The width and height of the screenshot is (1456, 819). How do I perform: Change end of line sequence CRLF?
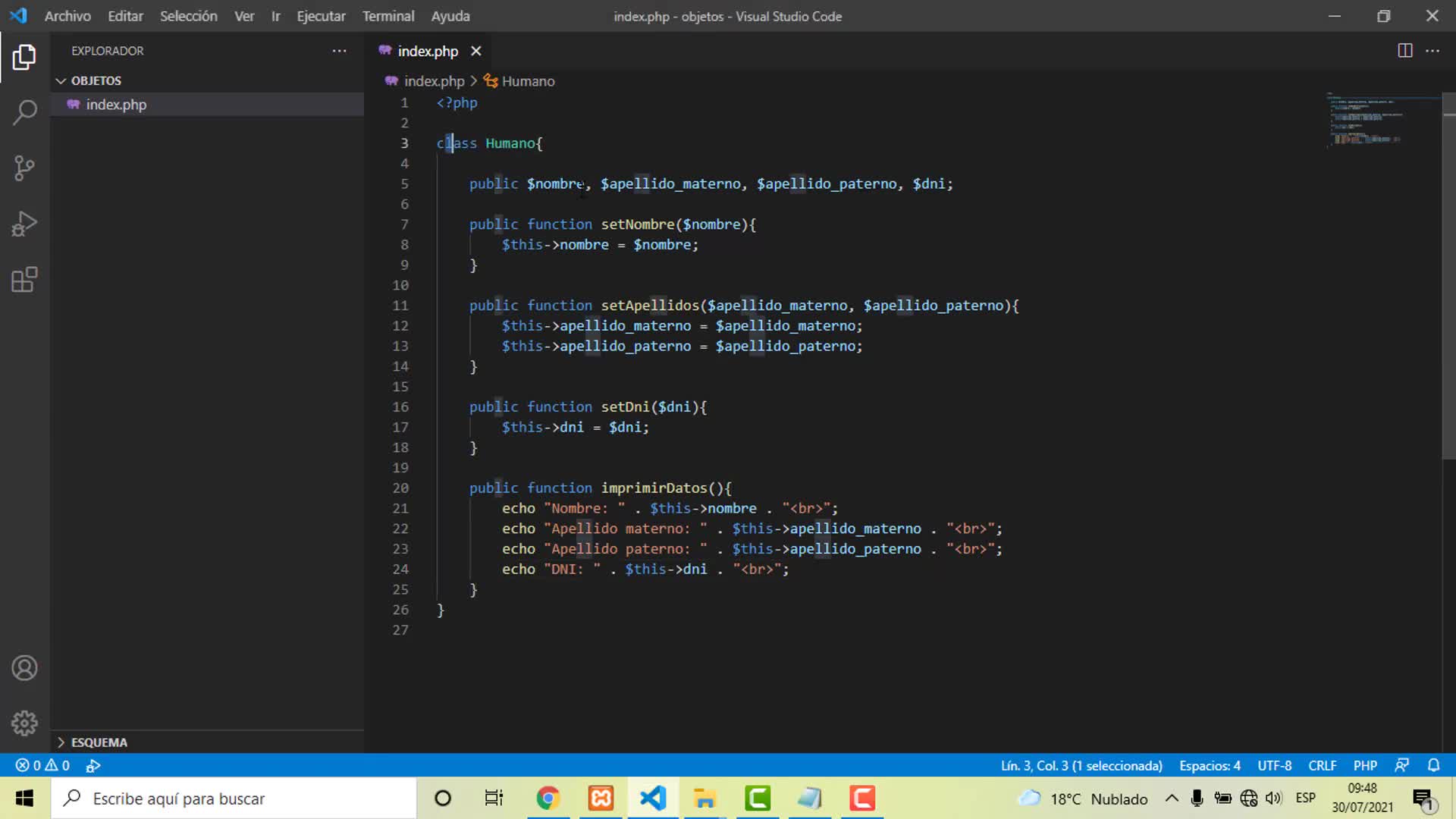(1322, 765)
